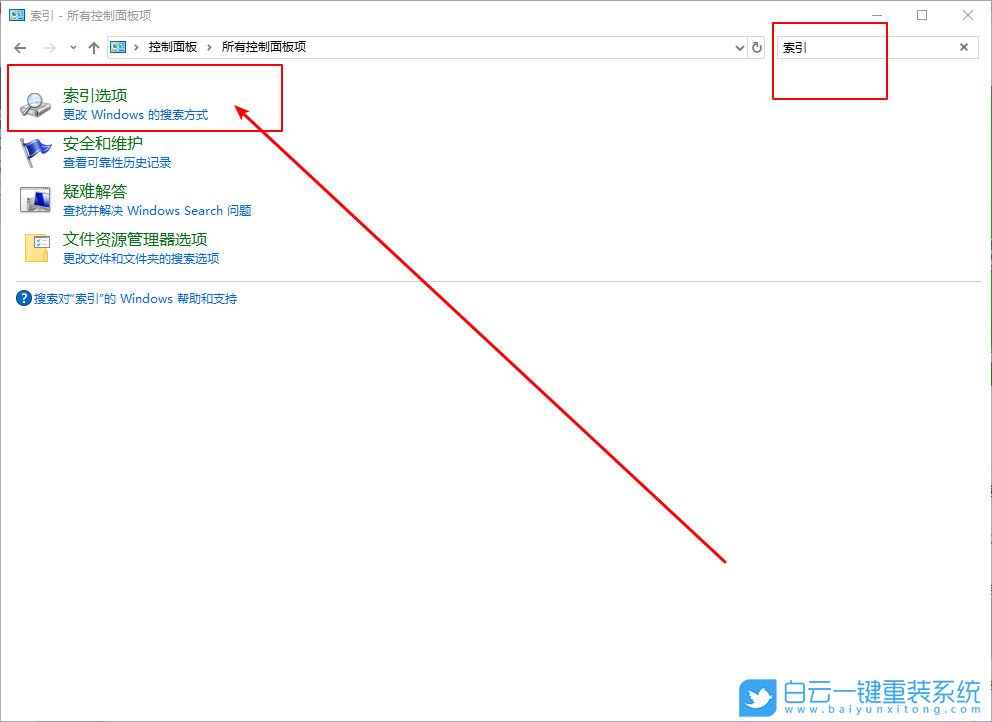
Task: Click the Control Panel icon in address bar
Action: 118,46
